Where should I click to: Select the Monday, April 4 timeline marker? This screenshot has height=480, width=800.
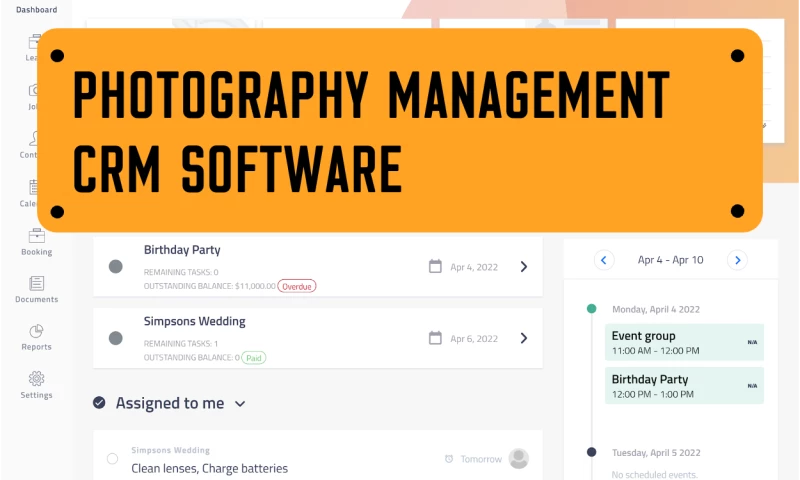point(592,309)
